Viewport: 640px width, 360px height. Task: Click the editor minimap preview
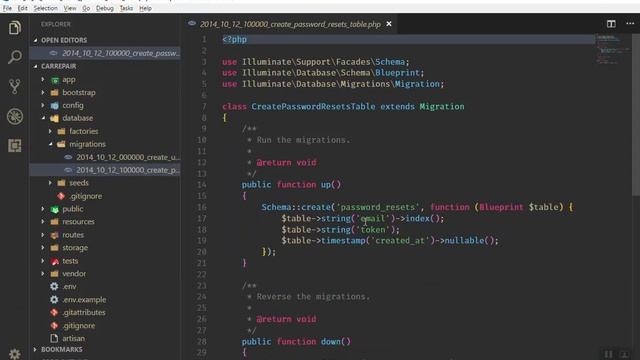[612, 50]
